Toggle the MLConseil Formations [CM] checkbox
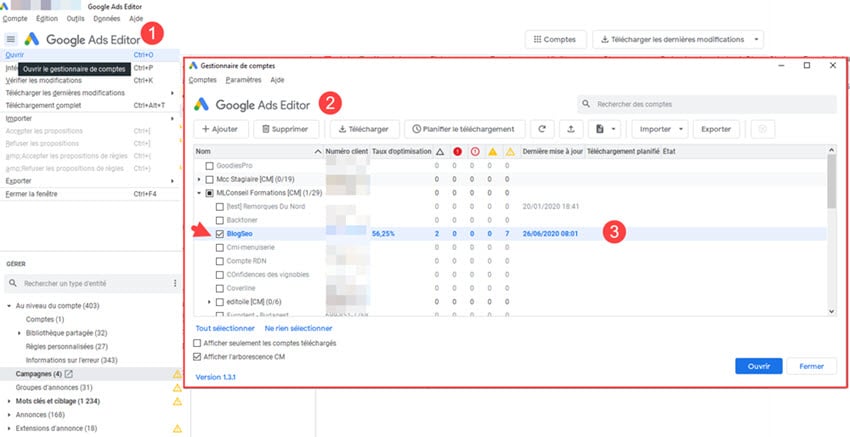This screenshot has height=437, width=850. point(209,193)
